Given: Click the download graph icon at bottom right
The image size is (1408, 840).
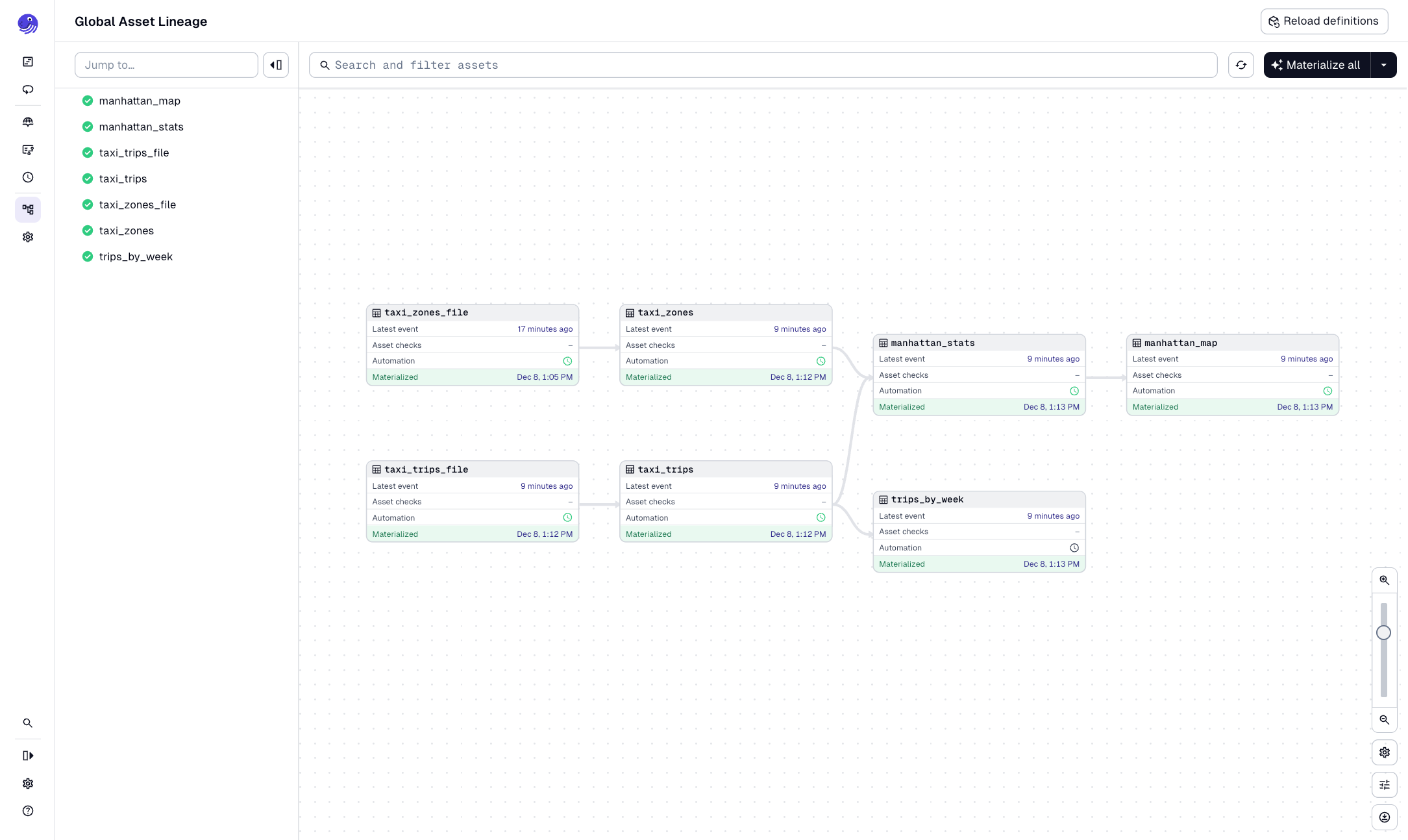Looking at the screenshot, I should pos(1384,817).
